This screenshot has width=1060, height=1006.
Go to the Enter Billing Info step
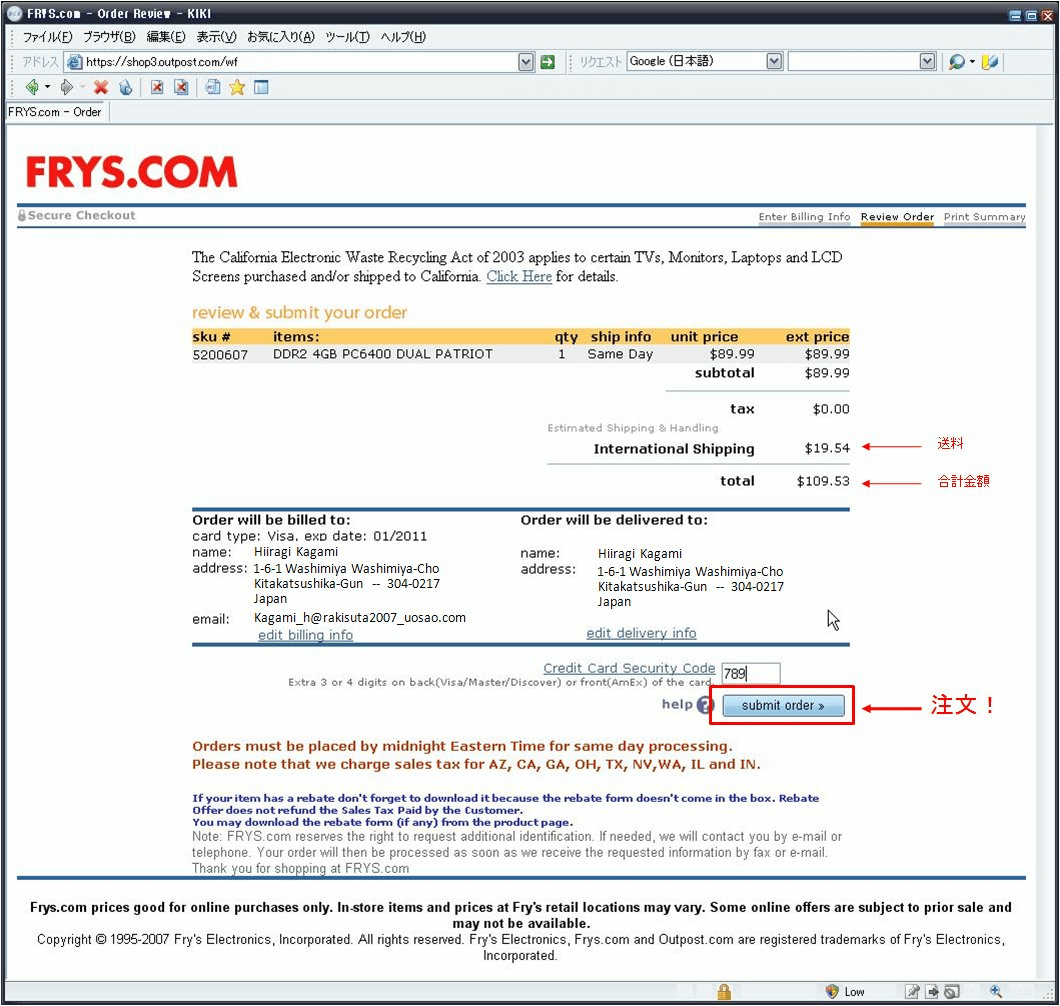[x=804, y=217]
